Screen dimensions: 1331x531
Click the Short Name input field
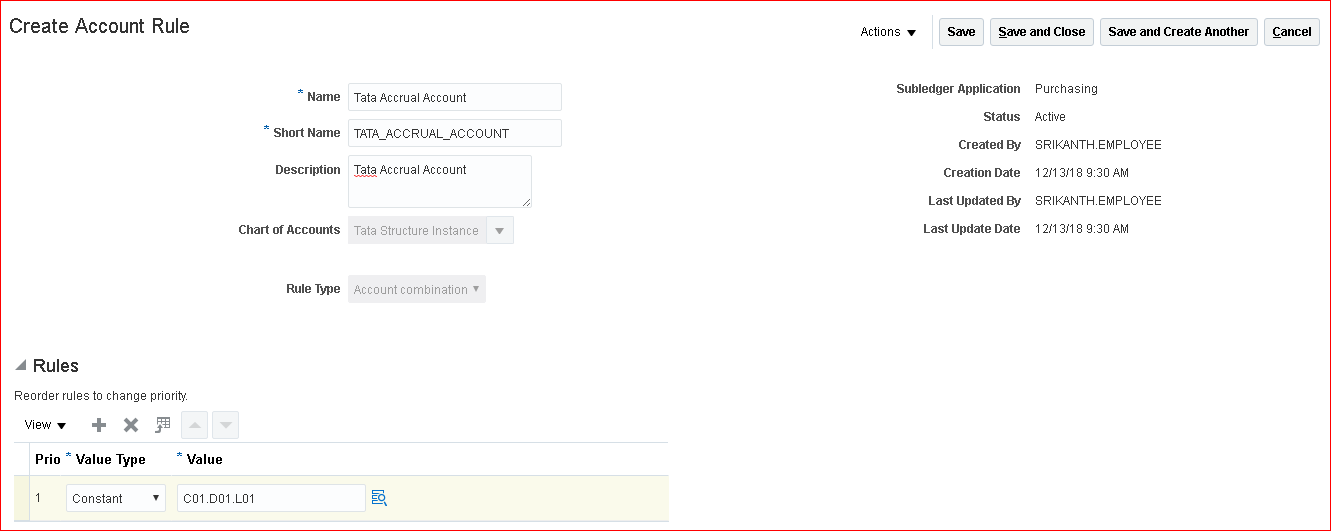tap(454, 133)
